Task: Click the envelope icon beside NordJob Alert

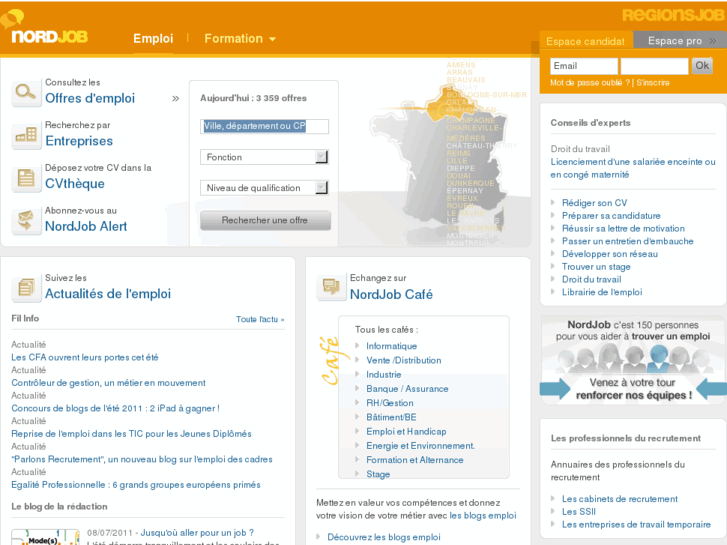Action: point(26,220)
